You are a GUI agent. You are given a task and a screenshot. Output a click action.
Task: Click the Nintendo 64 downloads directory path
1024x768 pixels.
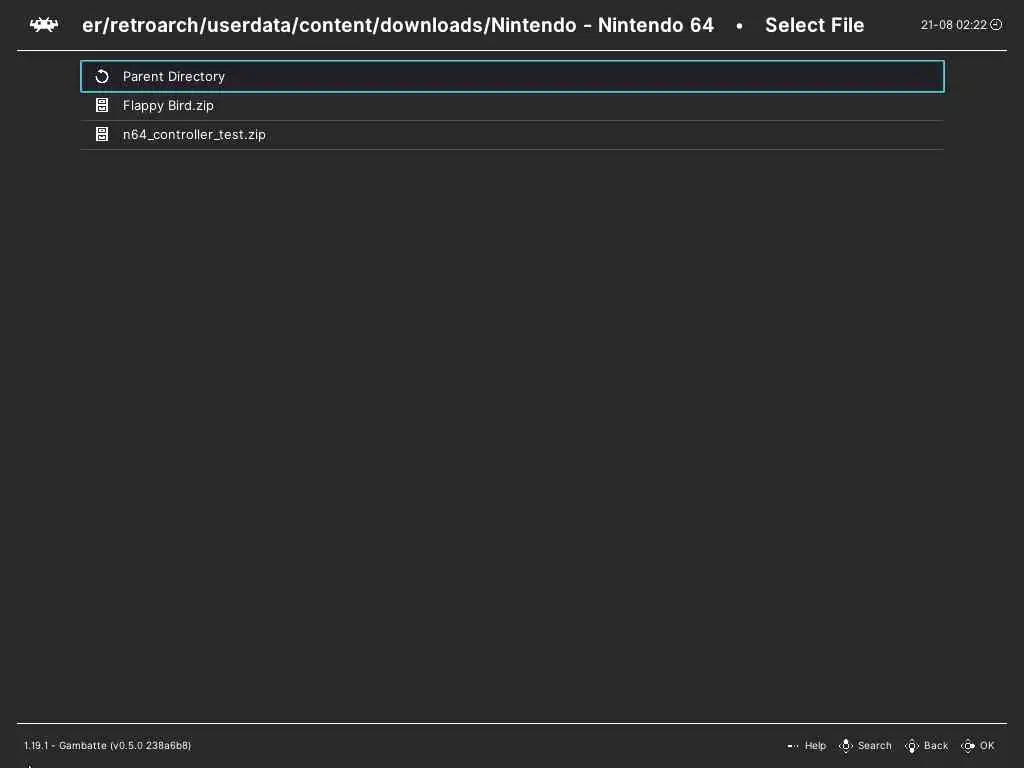point(398,25)
